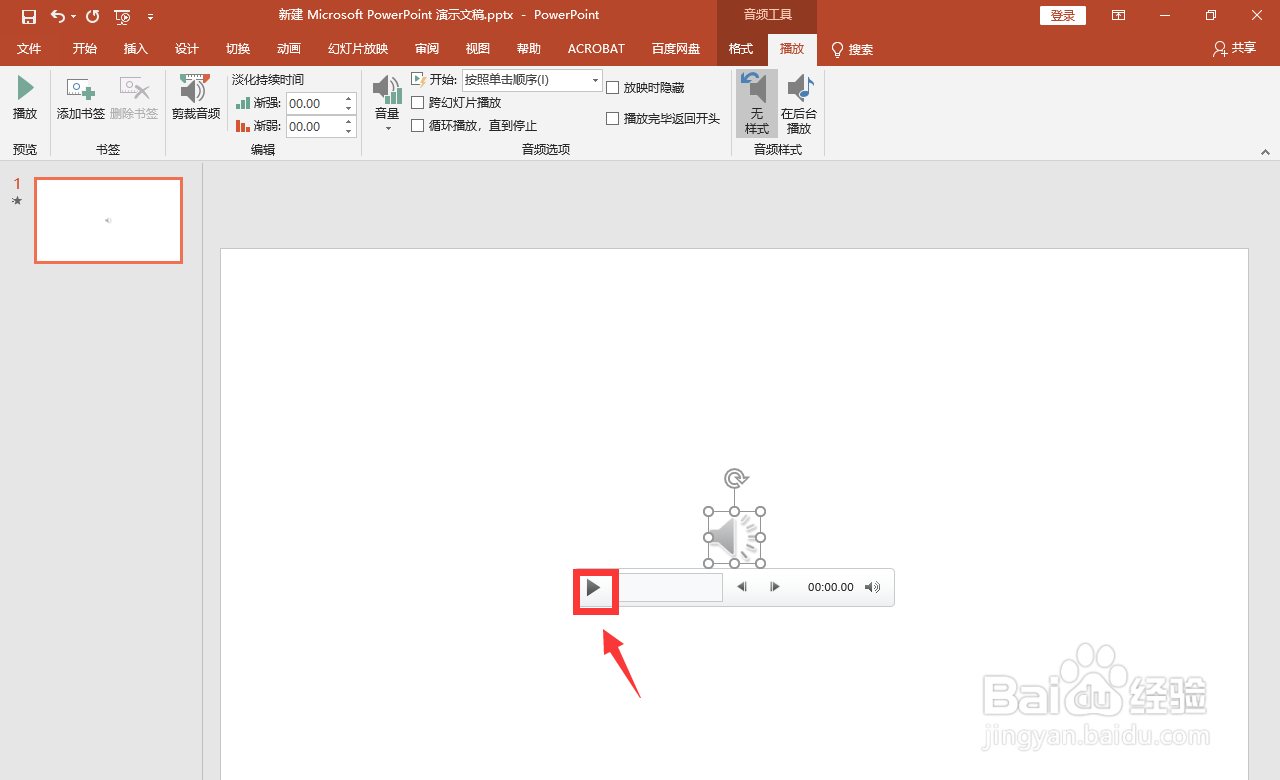Click the animation star under slide 1
Screen dimensions: 1280x780
(17, 201)
